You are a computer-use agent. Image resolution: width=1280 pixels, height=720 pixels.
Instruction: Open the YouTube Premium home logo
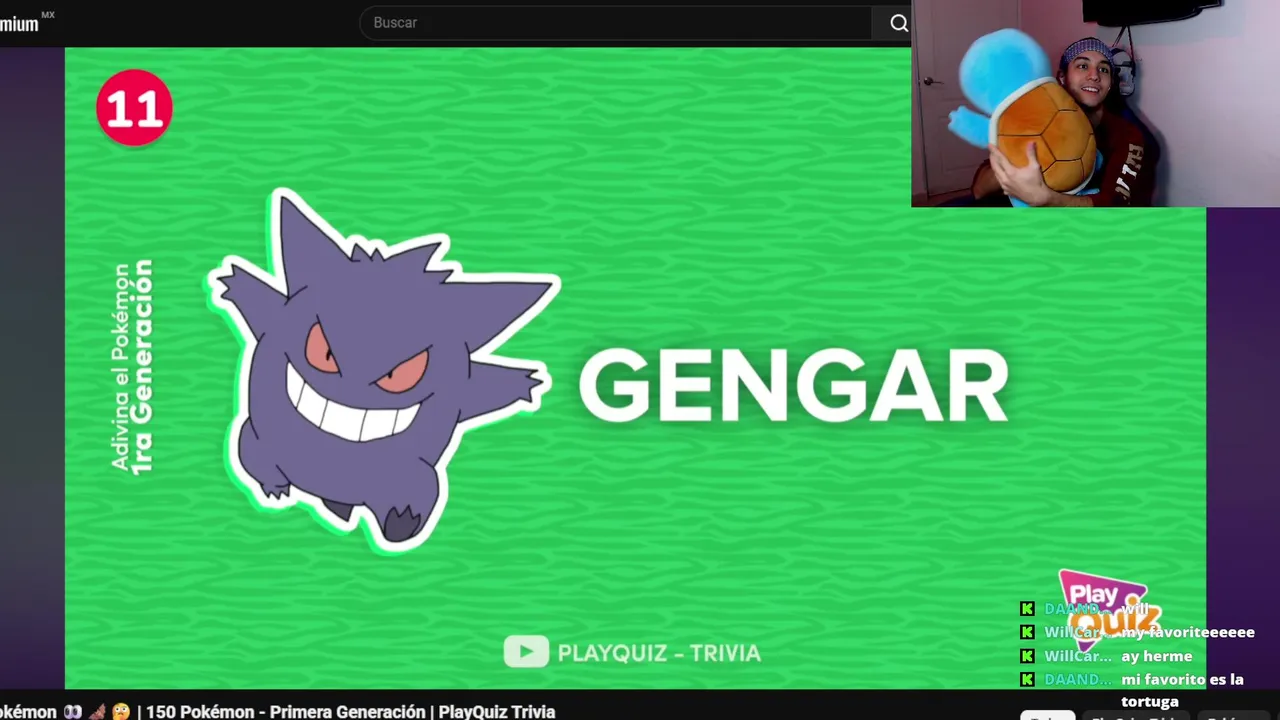[27, 23]
